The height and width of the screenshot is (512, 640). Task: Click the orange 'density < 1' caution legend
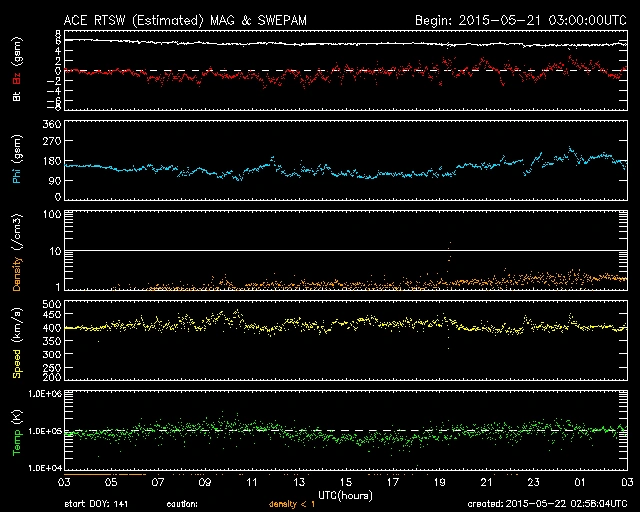point(290,505)
